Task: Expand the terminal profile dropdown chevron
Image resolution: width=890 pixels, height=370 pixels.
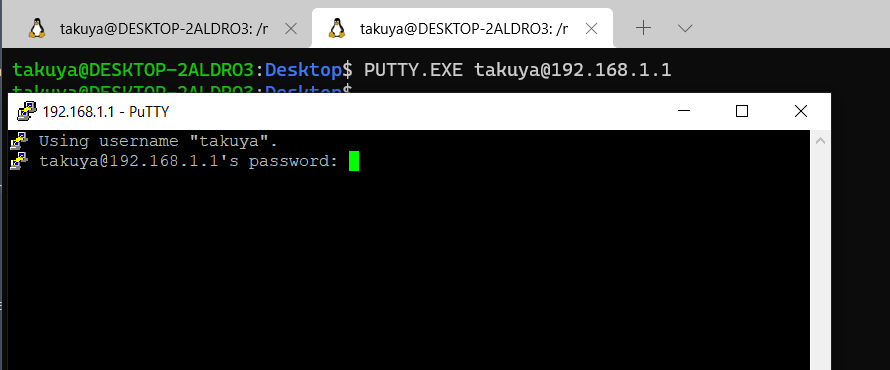Action: [685, 28]
